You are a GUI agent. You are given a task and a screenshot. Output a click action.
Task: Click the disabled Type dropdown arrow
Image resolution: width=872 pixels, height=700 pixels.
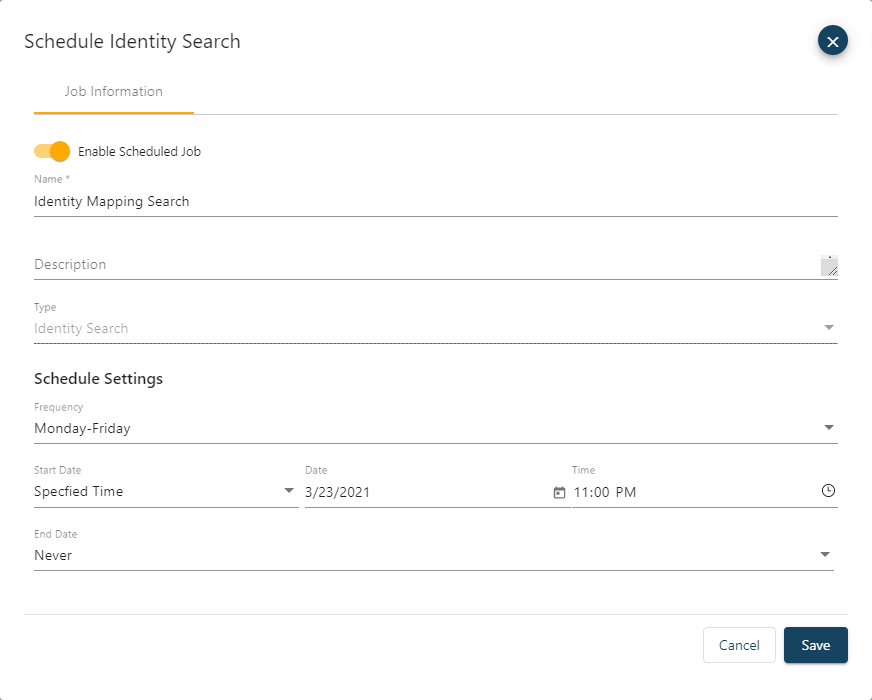point(828,328)
